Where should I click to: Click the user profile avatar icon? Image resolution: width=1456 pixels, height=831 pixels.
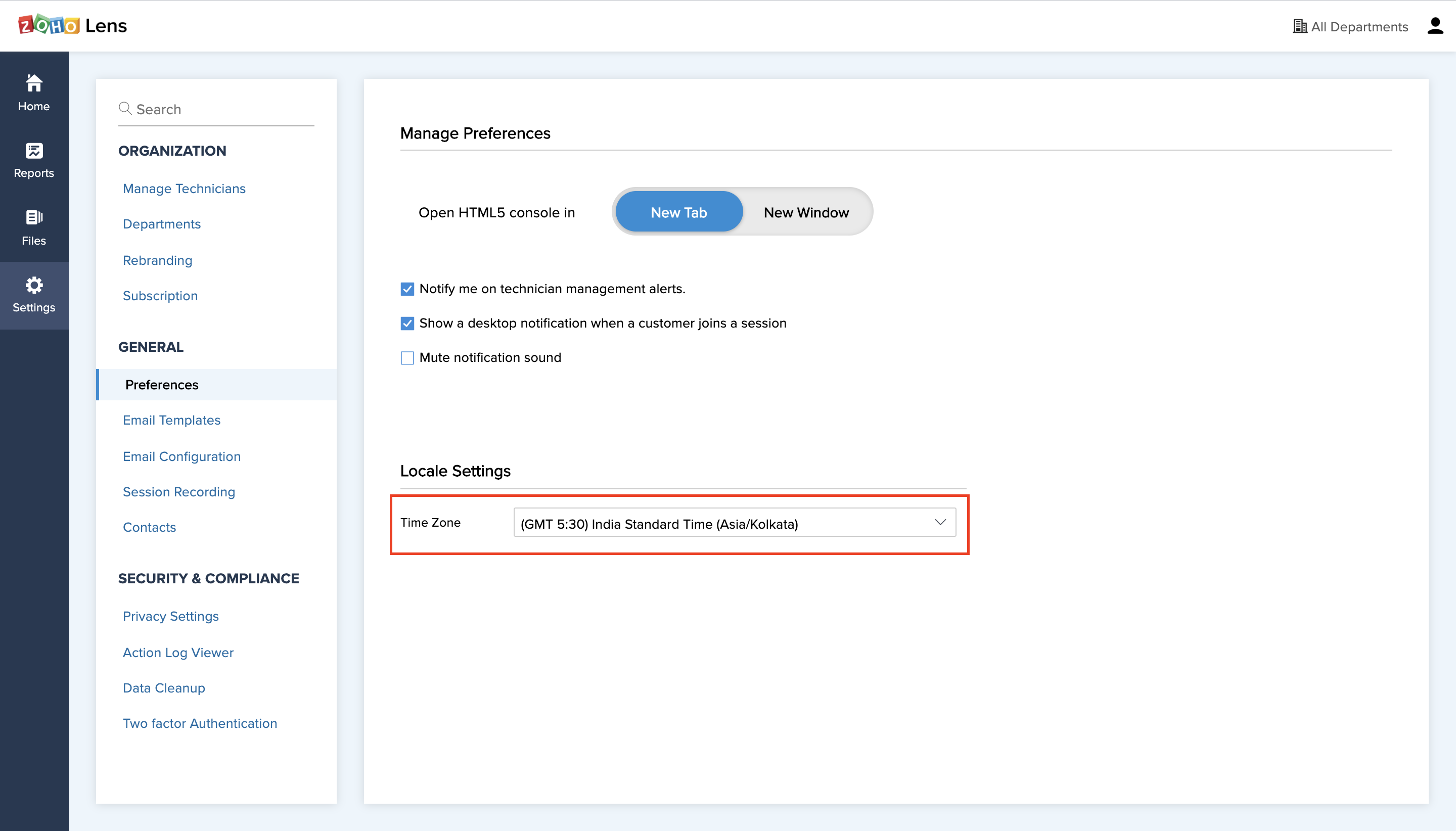[x=1435, y=26]
